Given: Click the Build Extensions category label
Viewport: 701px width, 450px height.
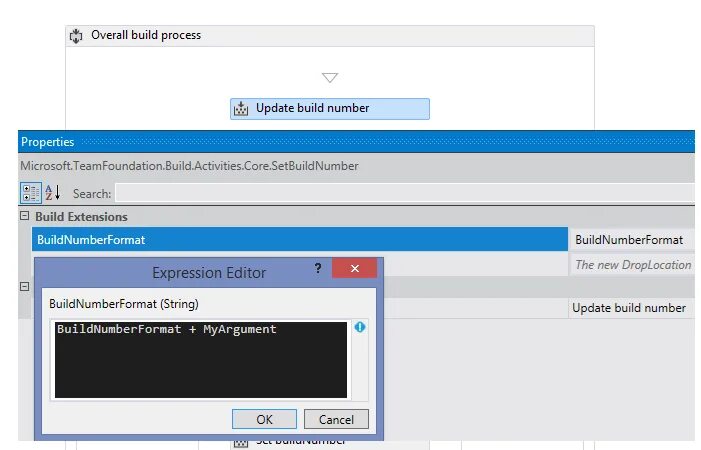Looking at the screenshot, I should point(81,217).
